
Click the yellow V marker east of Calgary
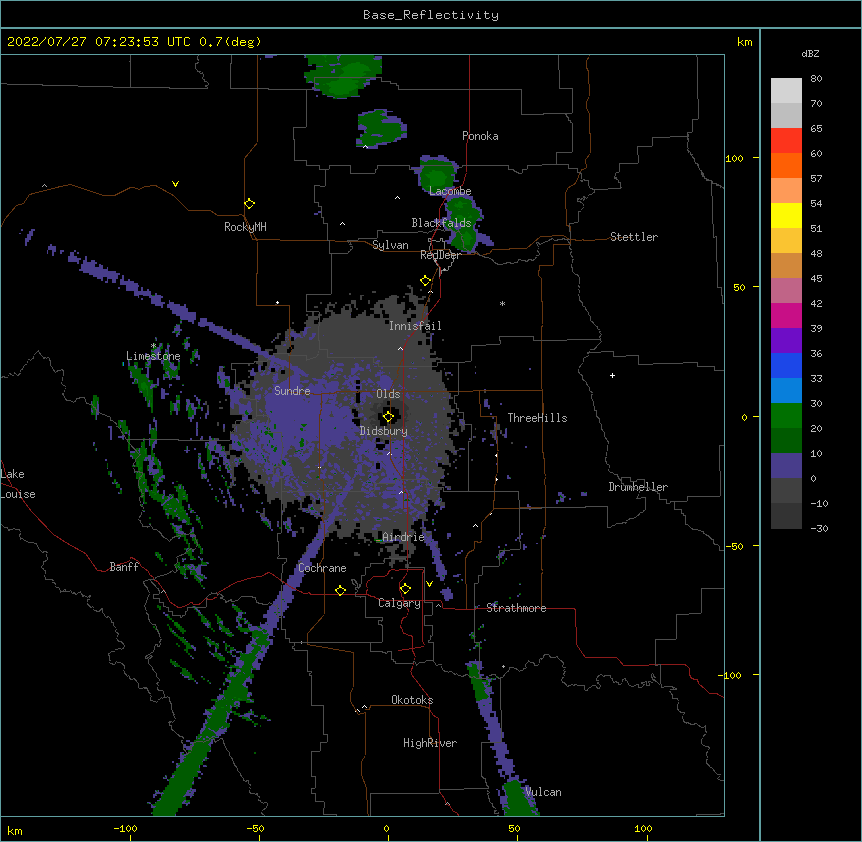[x=429, y=584]
